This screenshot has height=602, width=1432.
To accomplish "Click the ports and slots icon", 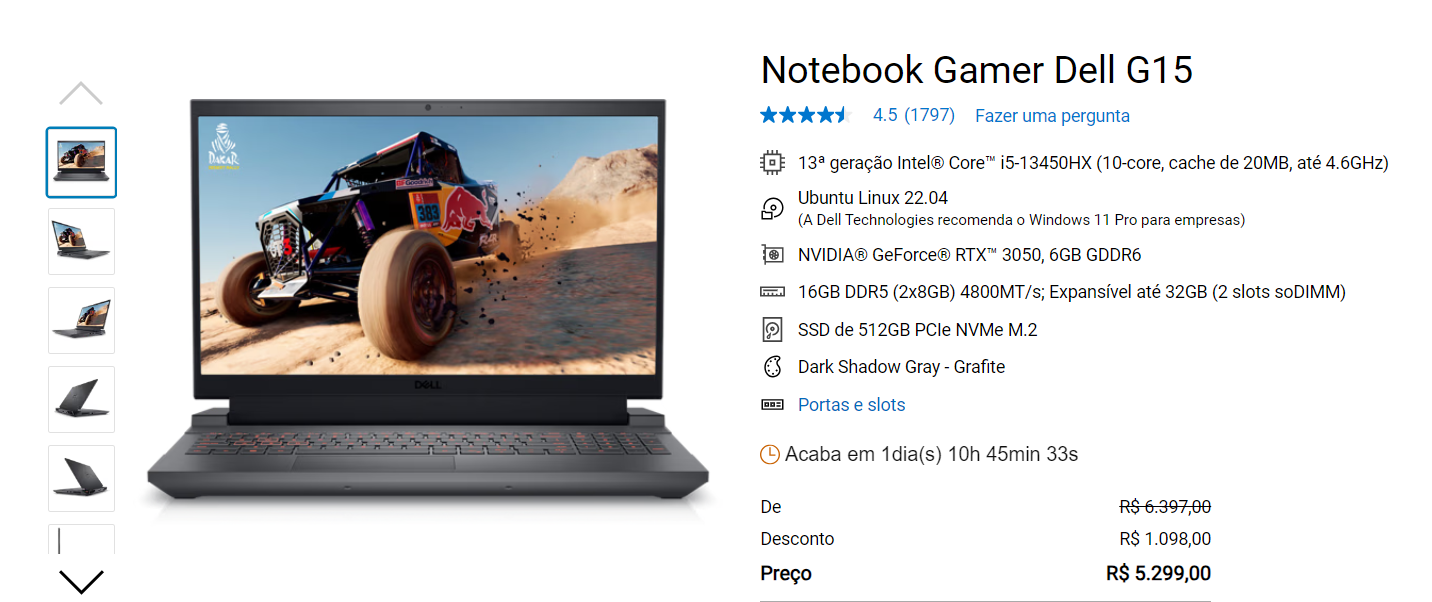I will pos(772,405).
